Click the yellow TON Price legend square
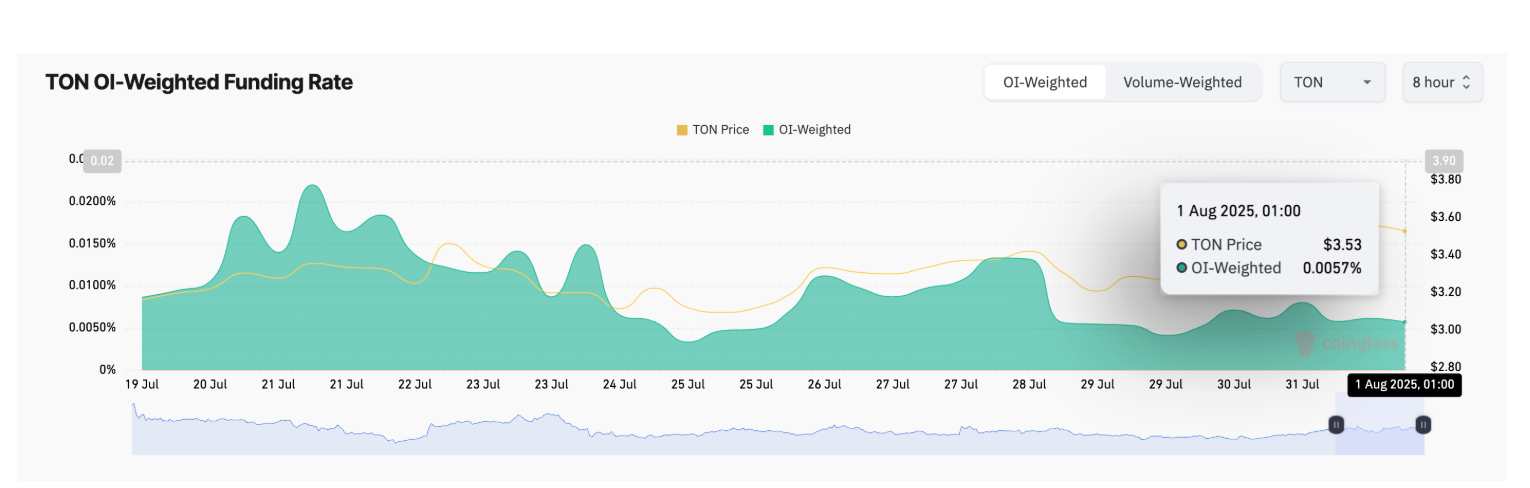The height and width of the screenshot is (488, 1530). tap(682, 130)
